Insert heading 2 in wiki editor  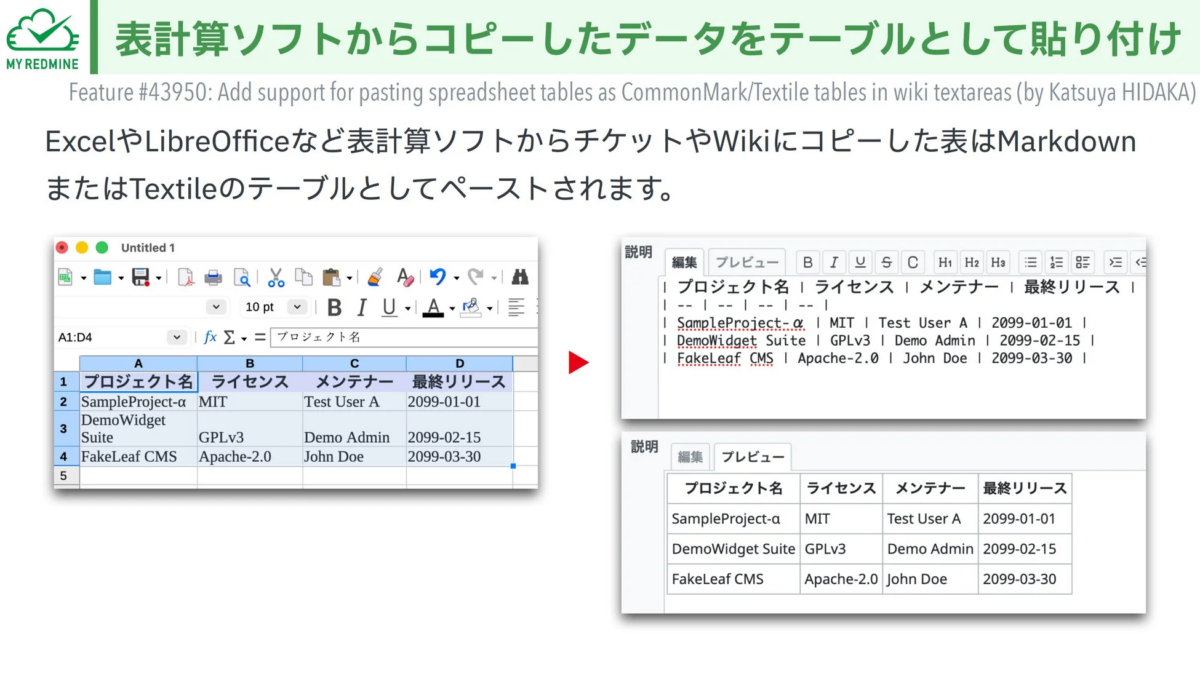pyautogui.click(x=971, y=262)
